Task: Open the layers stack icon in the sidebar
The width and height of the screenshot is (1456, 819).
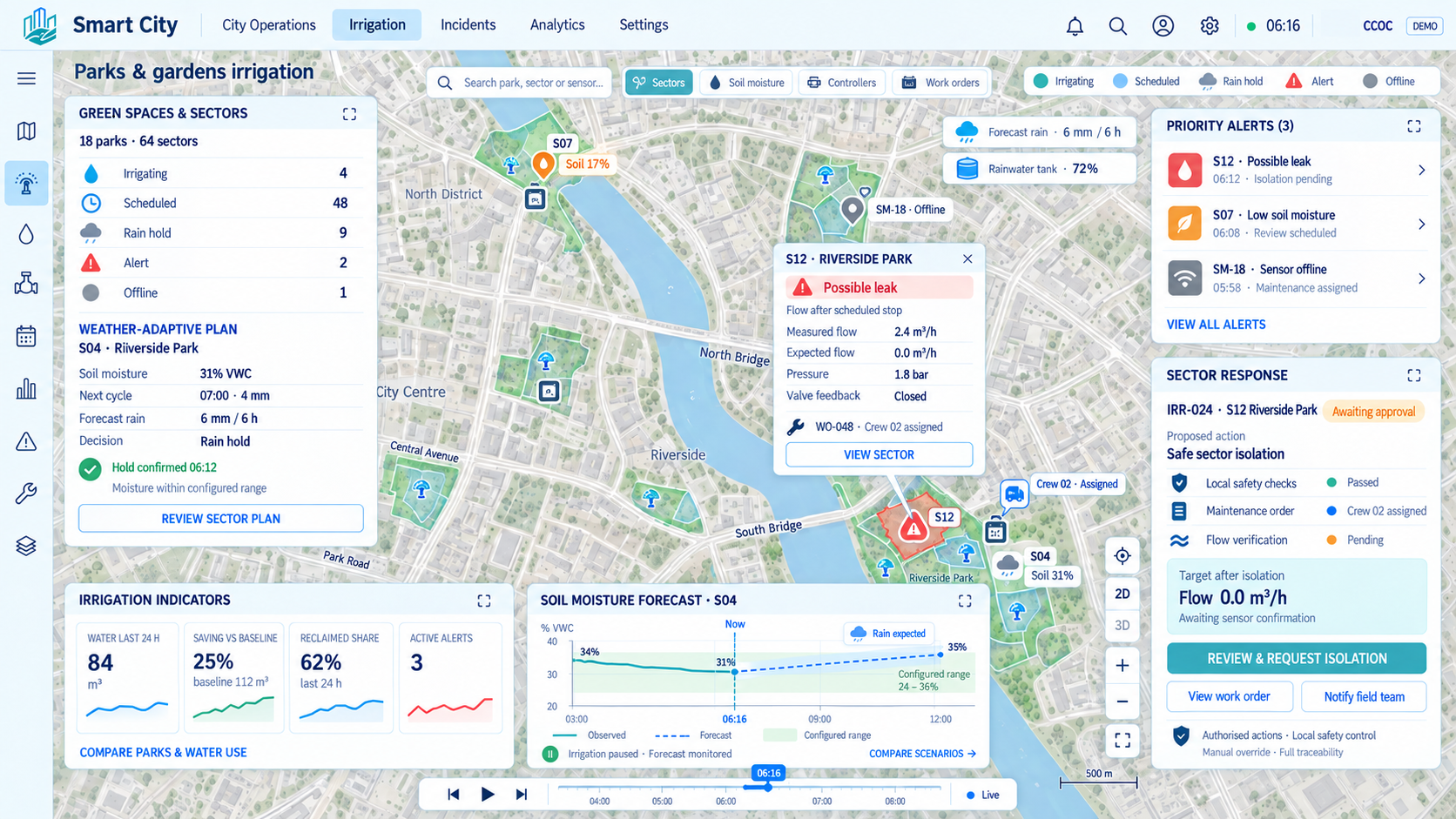Action: 26,546
